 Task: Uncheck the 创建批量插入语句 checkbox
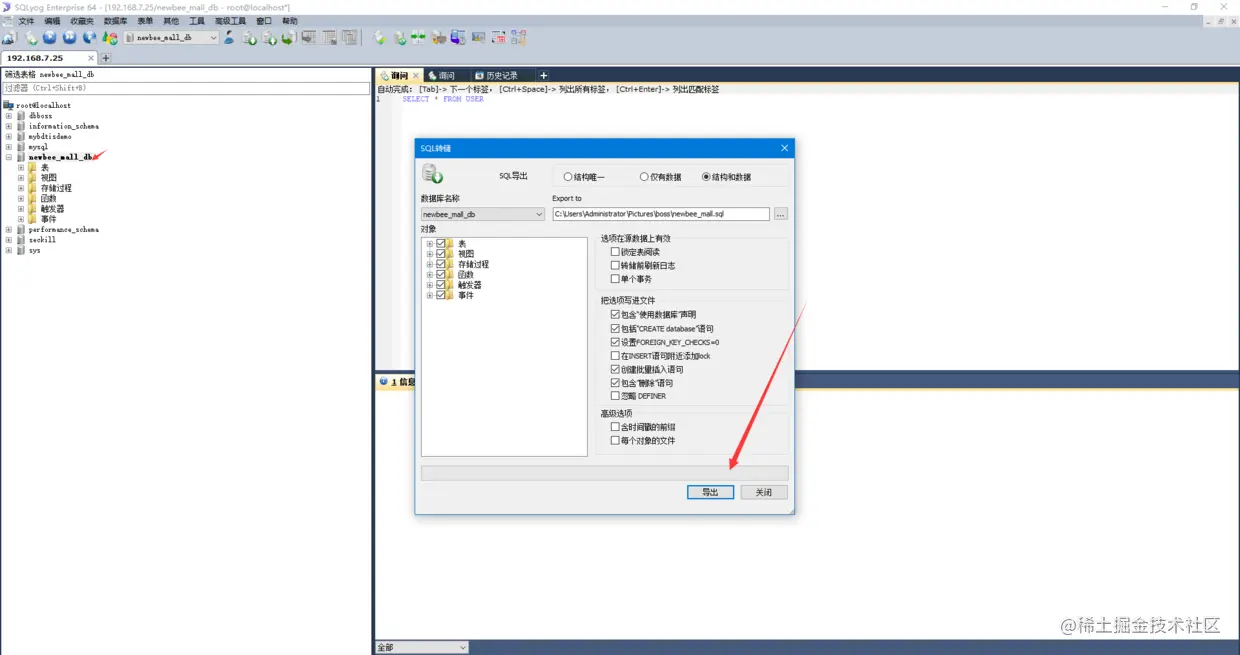click(x=615, y=369)
